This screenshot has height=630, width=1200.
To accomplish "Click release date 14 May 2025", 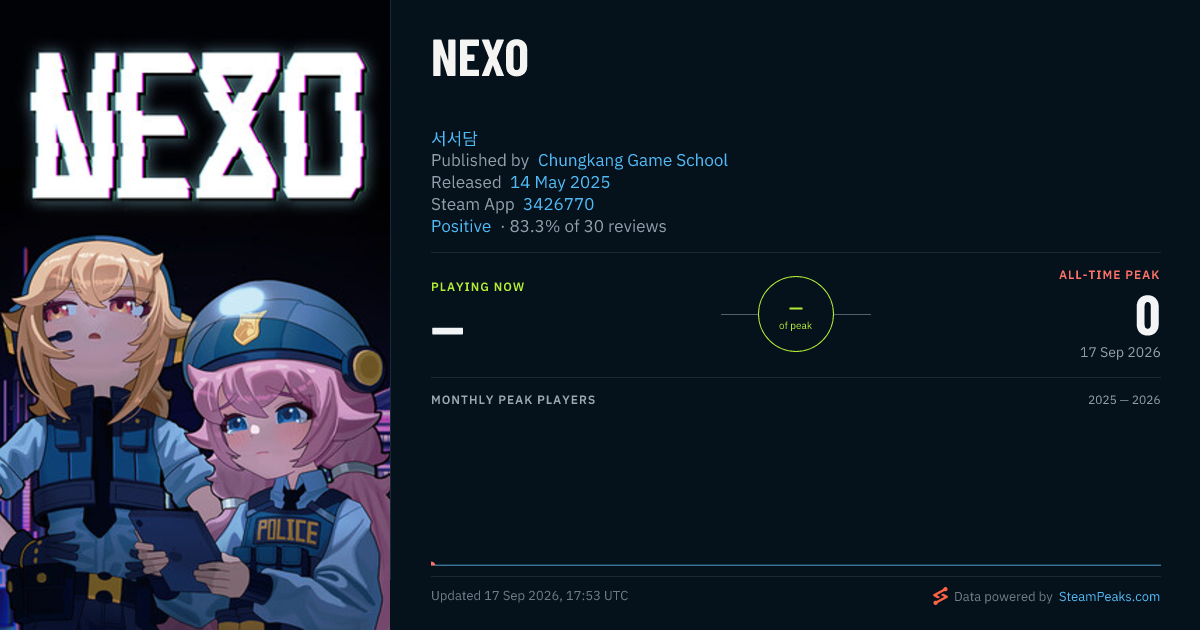I will tap(560, 182).
